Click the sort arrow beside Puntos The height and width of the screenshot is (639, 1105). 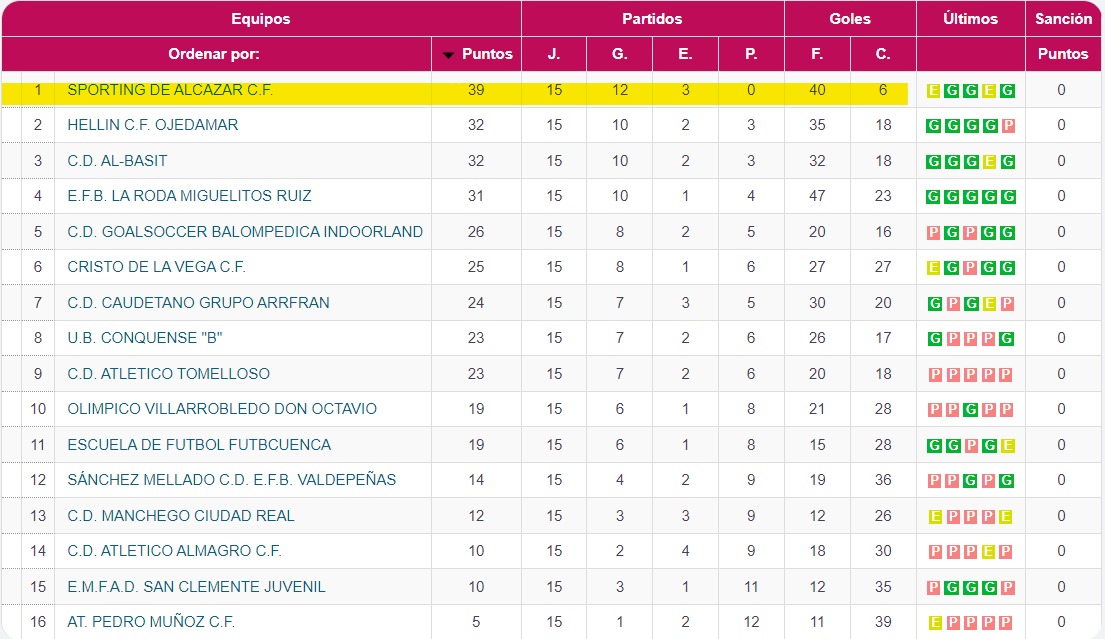[448, 55]
